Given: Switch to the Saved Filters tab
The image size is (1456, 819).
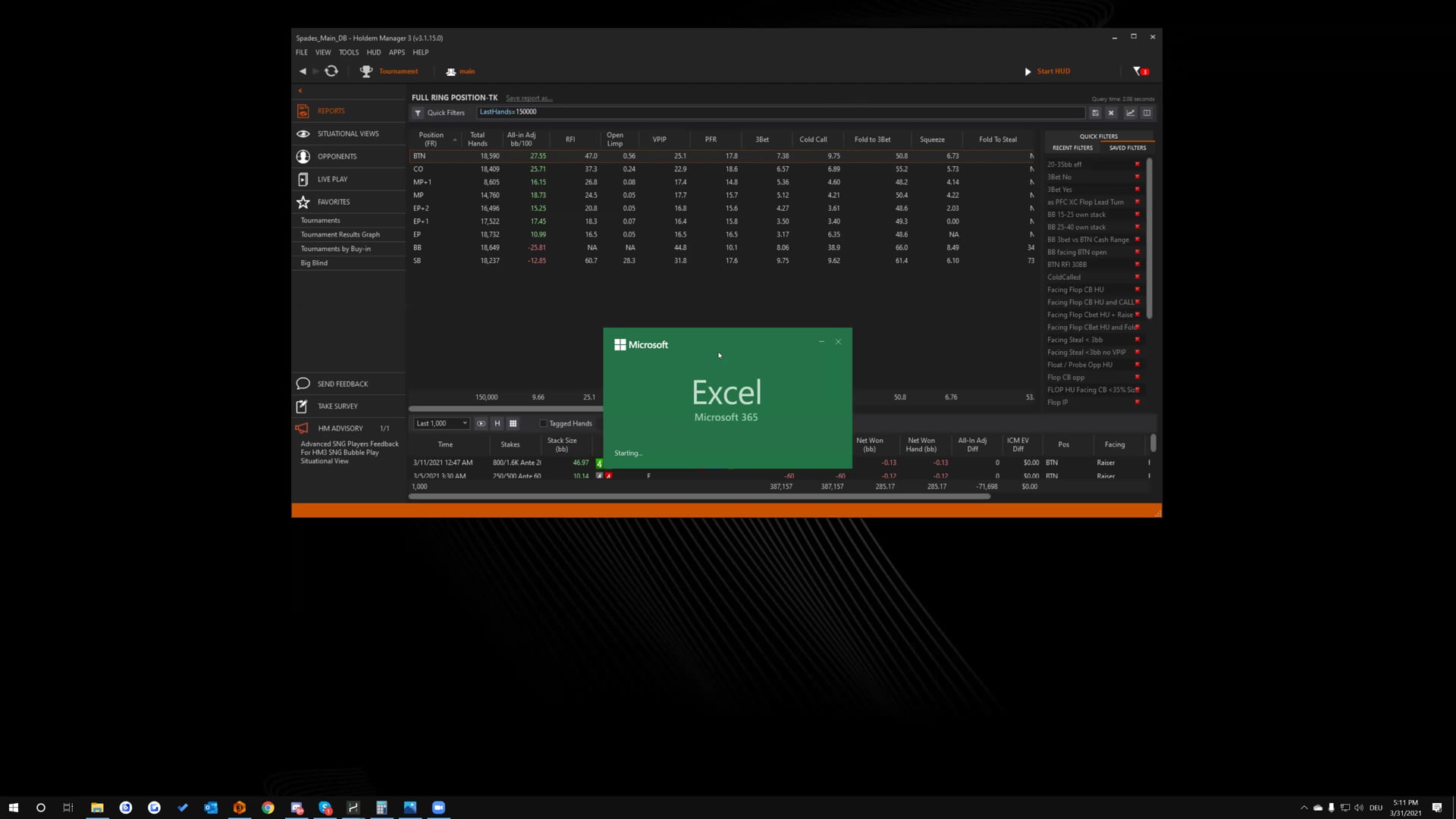Looking at the screenshot, I should click(x=1128, y=148).
